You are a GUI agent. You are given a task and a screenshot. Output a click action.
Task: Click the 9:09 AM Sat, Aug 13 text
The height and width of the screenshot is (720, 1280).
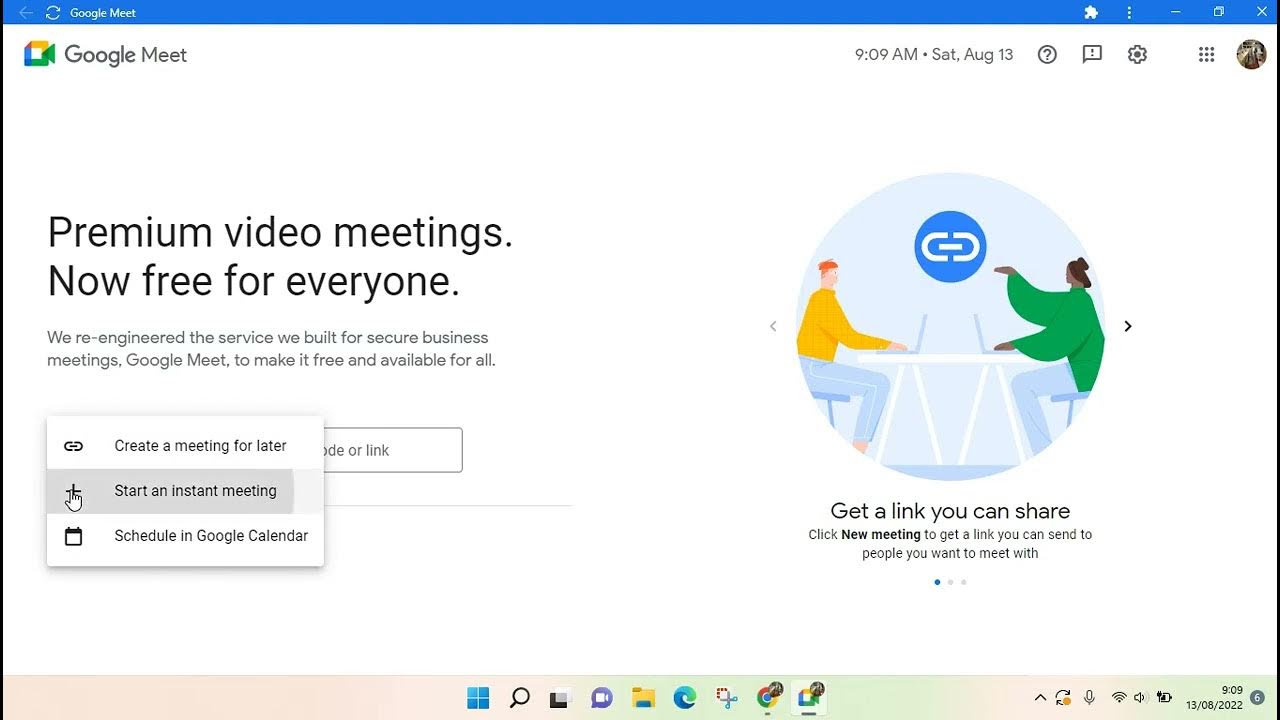tap(934, 55)
